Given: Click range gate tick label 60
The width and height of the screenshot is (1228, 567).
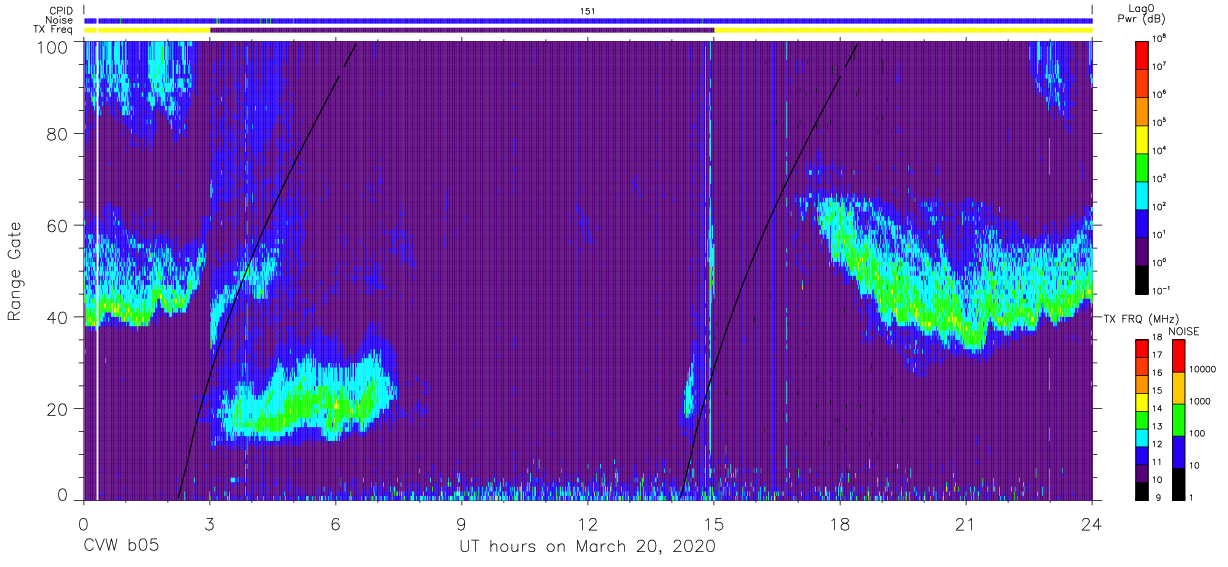Looking at the screenshot, I should (58, 225).
